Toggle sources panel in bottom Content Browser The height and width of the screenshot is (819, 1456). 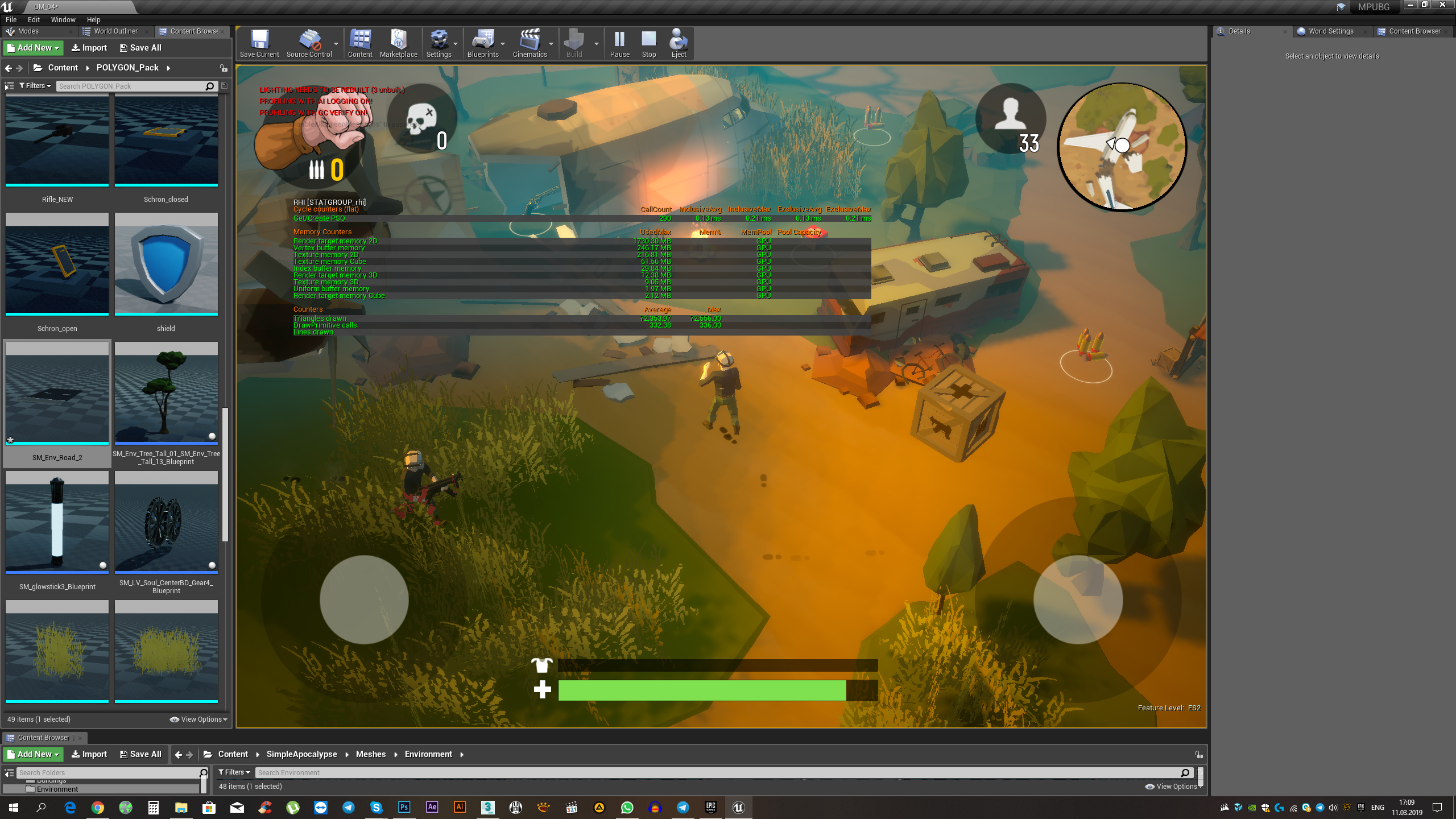click(9, 773)
